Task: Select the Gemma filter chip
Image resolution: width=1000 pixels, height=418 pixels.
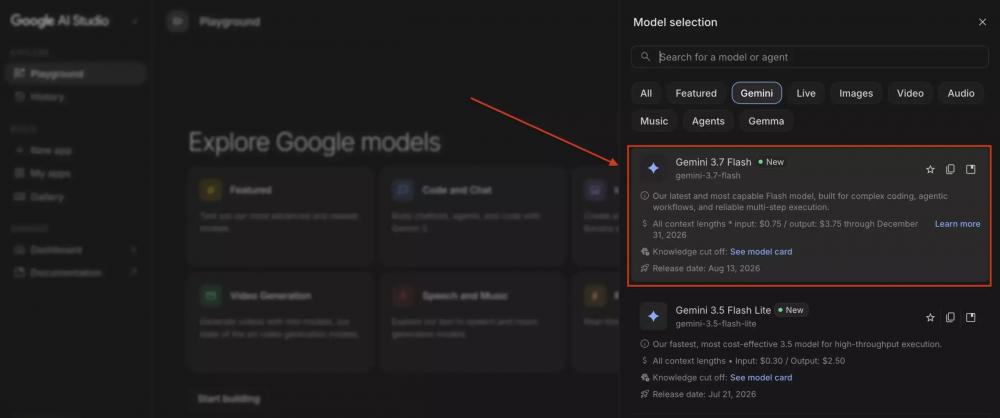Action: click(x=766, y=121)
